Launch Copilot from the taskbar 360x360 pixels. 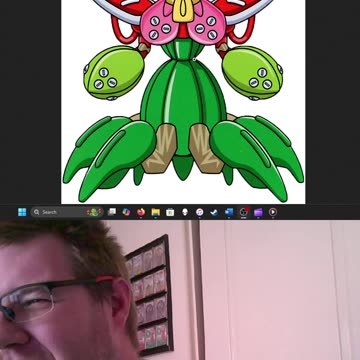click(126, 212)
